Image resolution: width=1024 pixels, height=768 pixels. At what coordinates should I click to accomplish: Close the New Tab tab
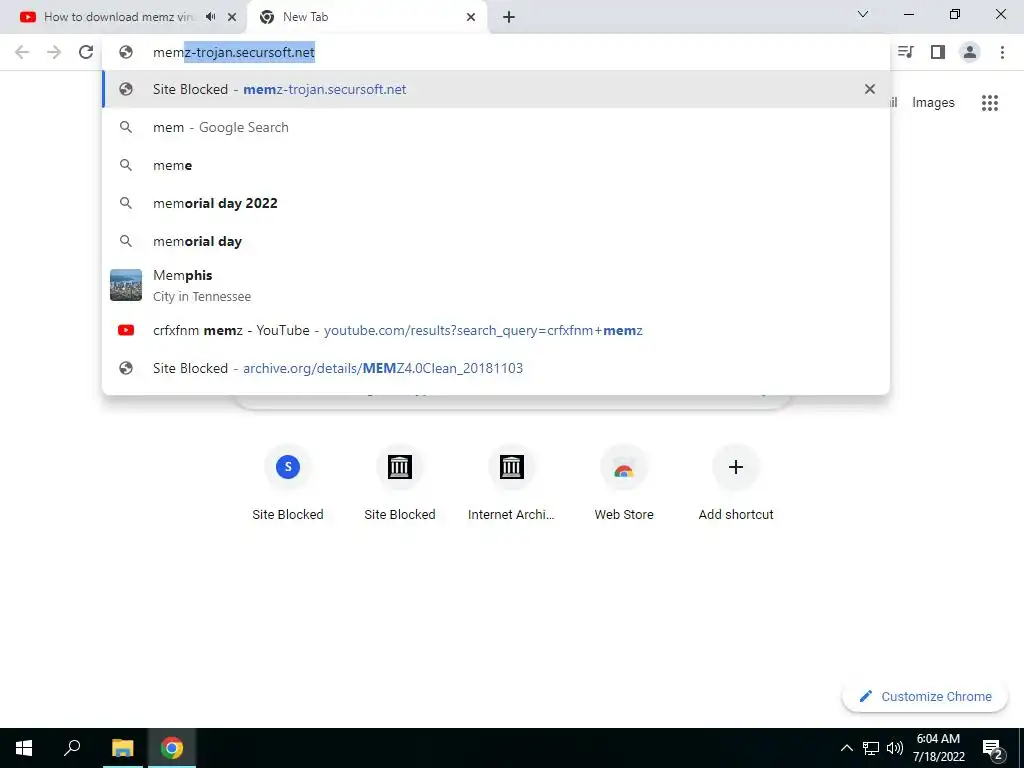point(471,17)
